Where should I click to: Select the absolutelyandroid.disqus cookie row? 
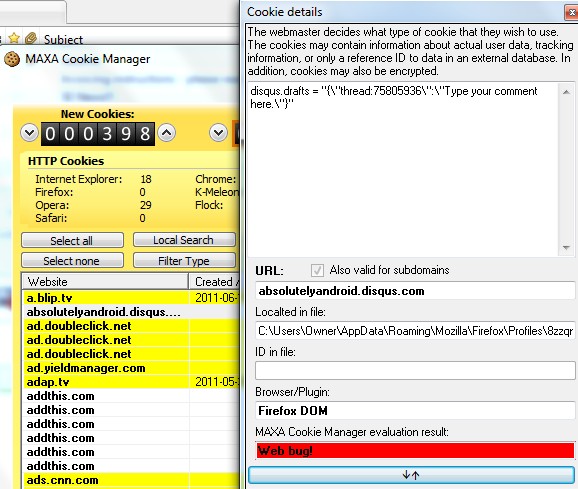[131, 312]
